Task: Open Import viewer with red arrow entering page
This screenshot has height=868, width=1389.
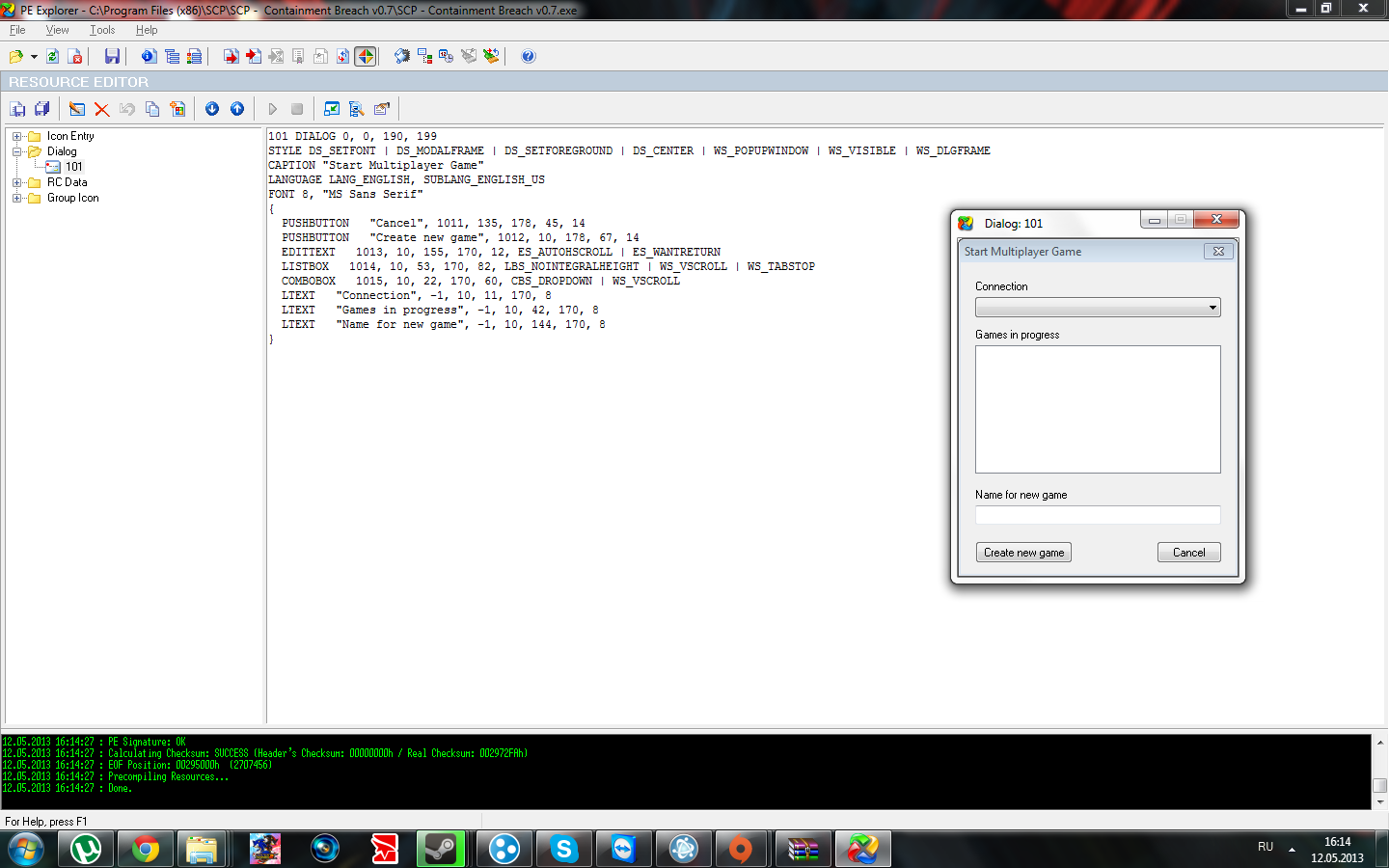Action: coord(253,57)
